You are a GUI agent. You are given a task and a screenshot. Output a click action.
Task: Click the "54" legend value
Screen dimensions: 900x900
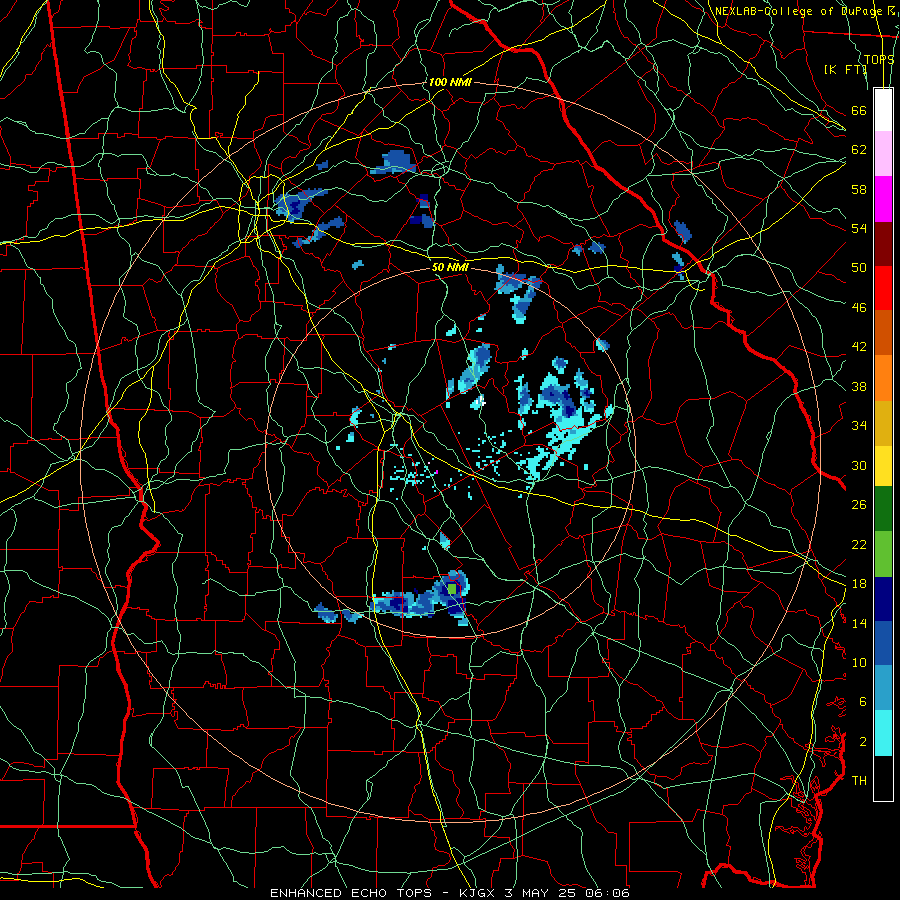(859, 228)
